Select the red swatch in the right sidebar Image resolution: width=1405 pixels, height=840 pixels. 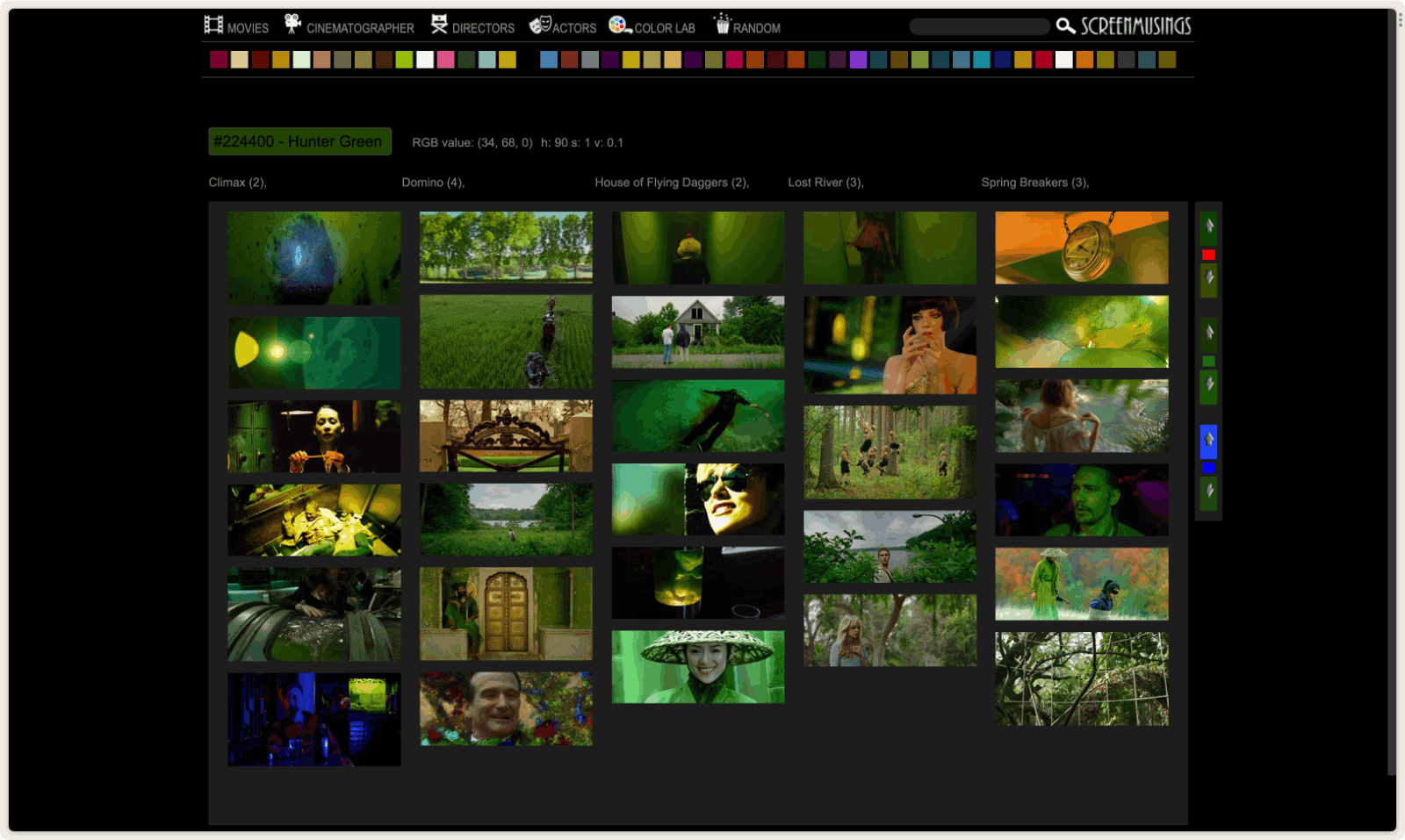pyautogui.click(x=1209, y=255)
